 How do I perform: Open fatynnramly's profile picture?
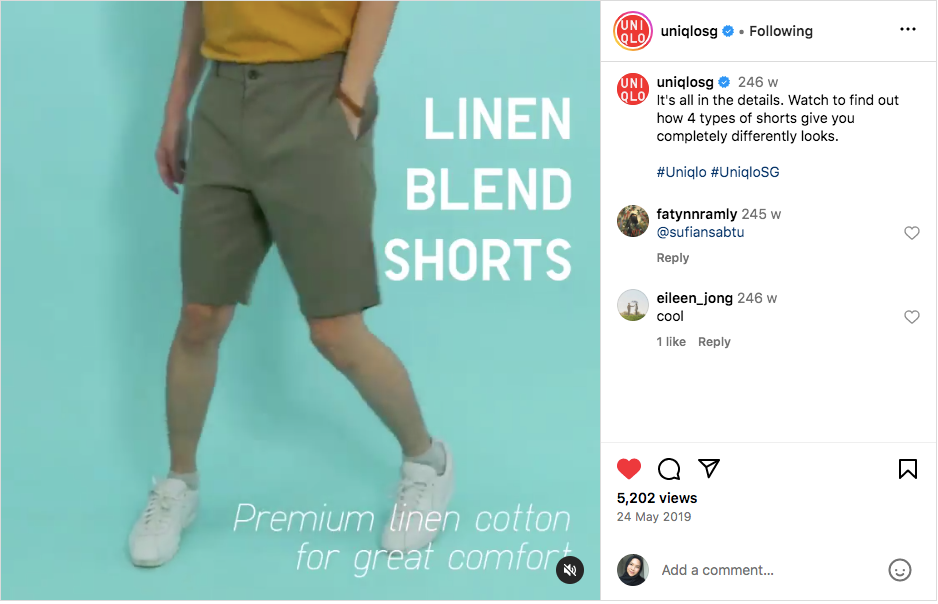click(x=632, y=221)
